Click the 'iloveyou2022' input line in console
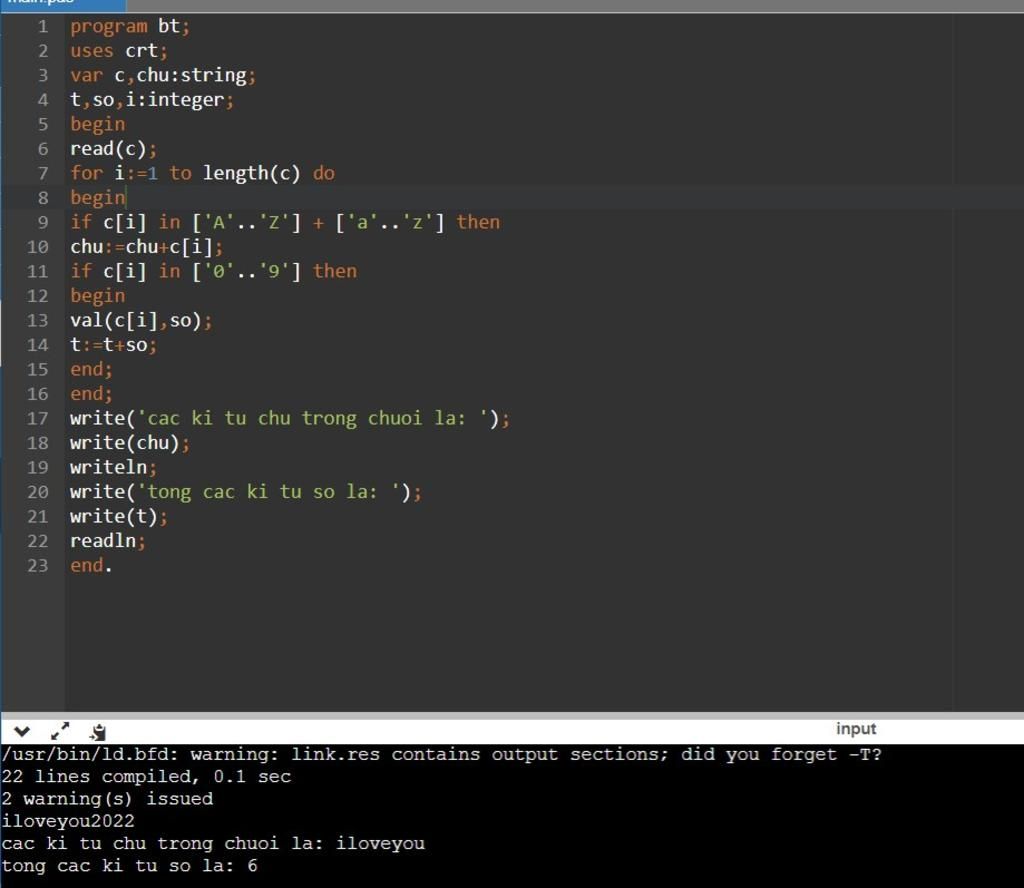 pos(68,821)
